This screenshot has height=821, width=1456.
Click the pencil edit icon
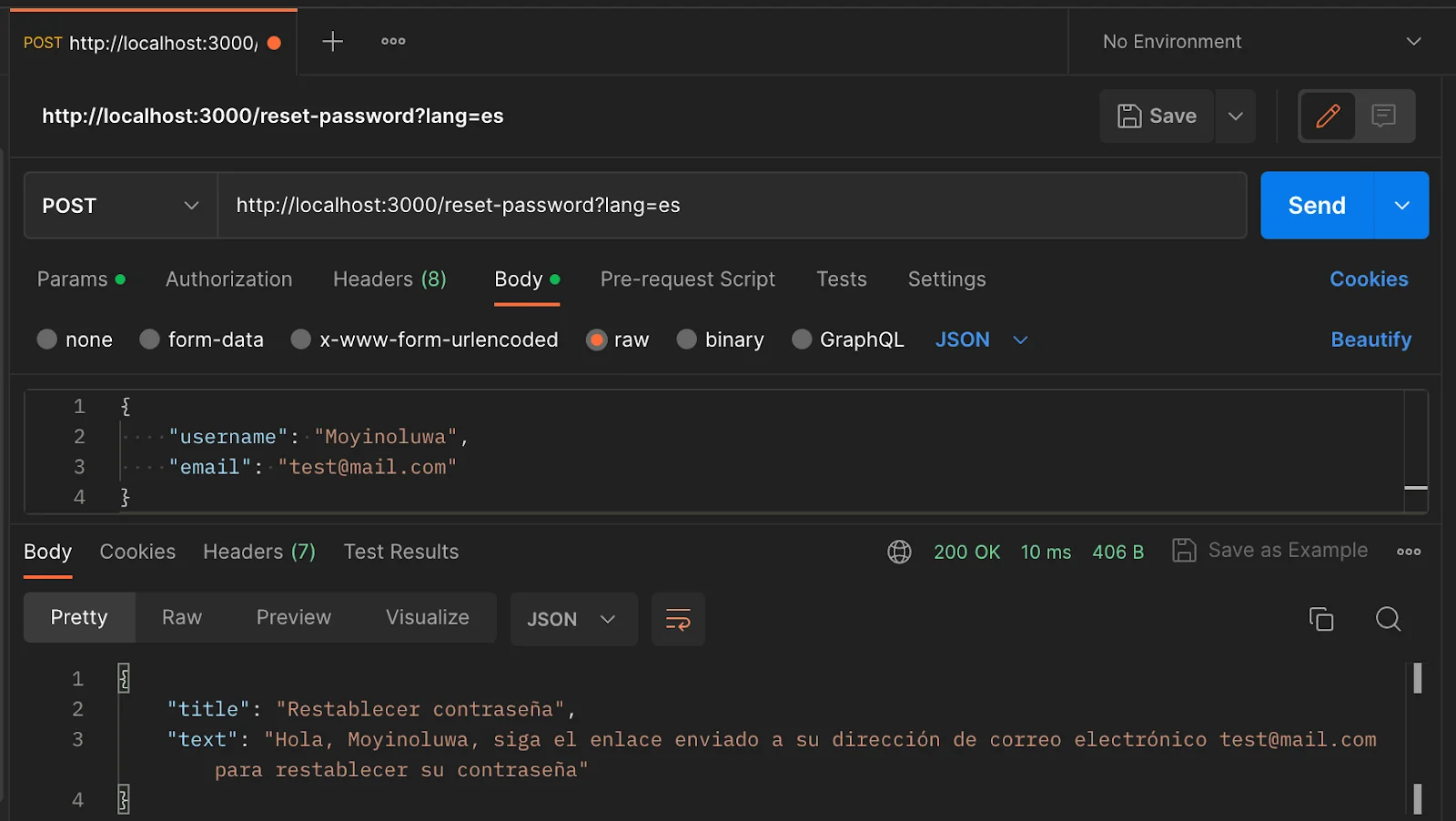pos(1328,116)
